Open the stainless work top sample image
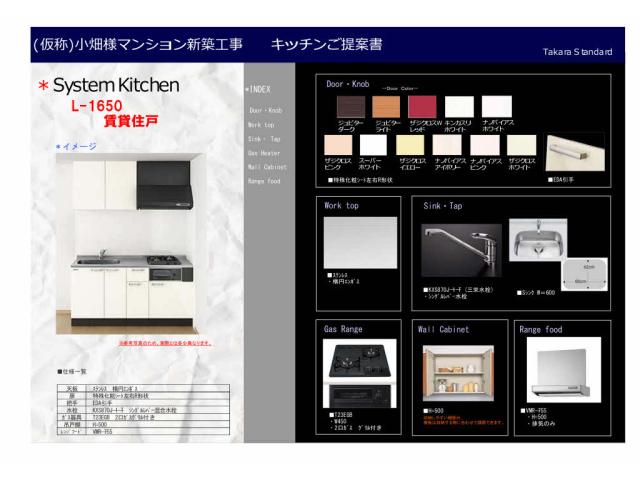The image size is (640, 480). [360, 242]
